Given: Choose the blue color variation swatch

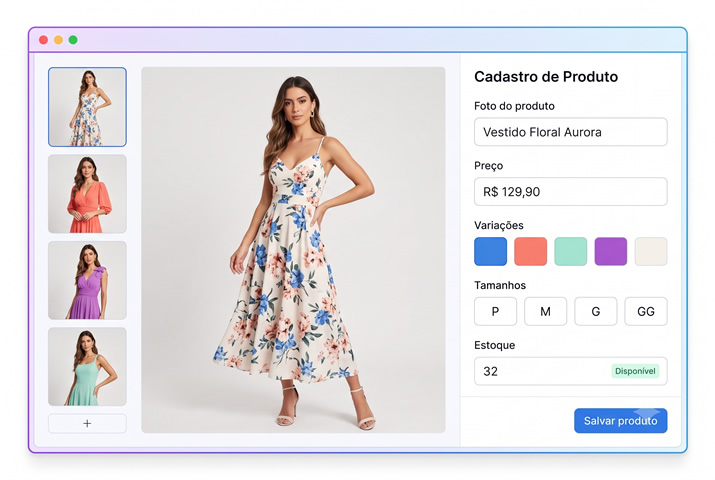Looking at the screenshot, I should (490, 251).
